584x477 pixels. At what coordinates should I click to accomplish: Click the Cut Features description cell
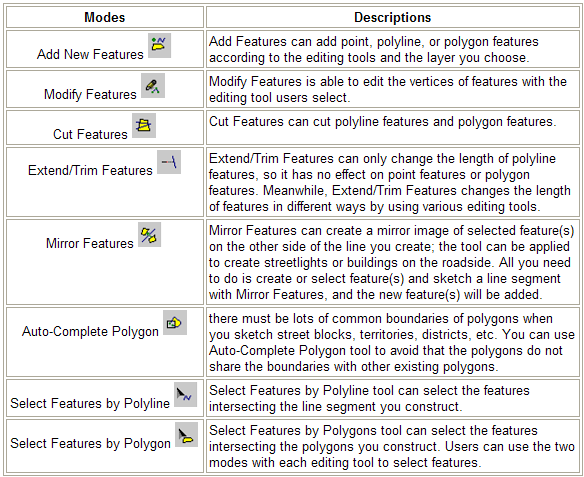(393, 127)
